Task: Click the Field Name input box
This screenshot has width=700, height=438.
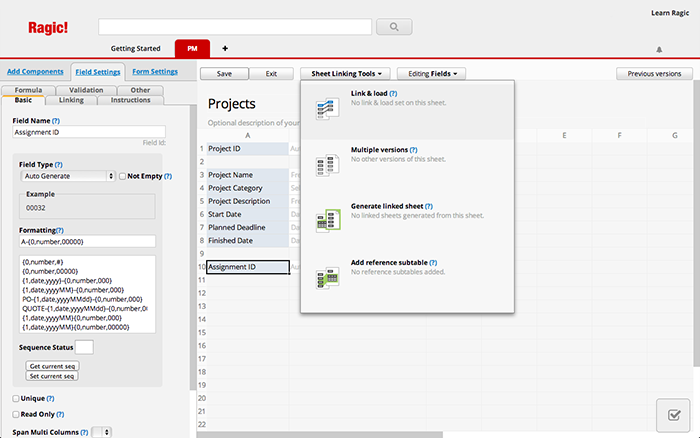Action: click(x=89, y=132)
